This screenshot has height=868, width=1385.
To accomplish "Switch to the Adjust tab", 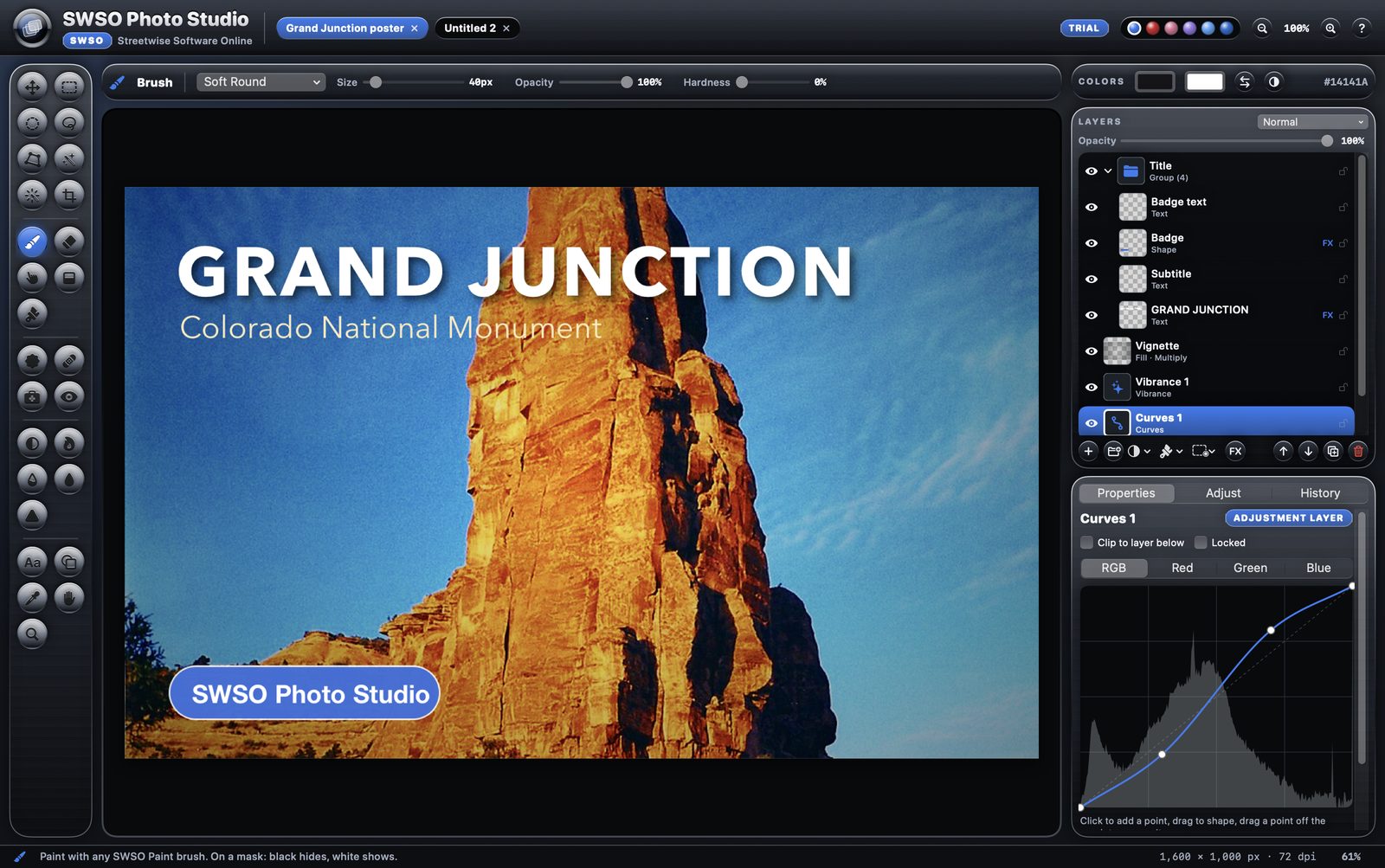I will [x=1223, y=492].
